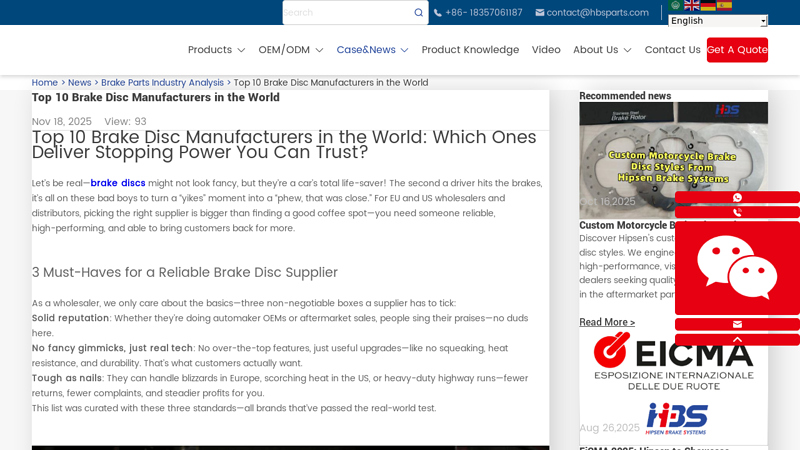Click '3 Must-Haves for a Reliable Brake Disc Supplier' heading
The height and width of the screenshot is (450, 800).
185,272
